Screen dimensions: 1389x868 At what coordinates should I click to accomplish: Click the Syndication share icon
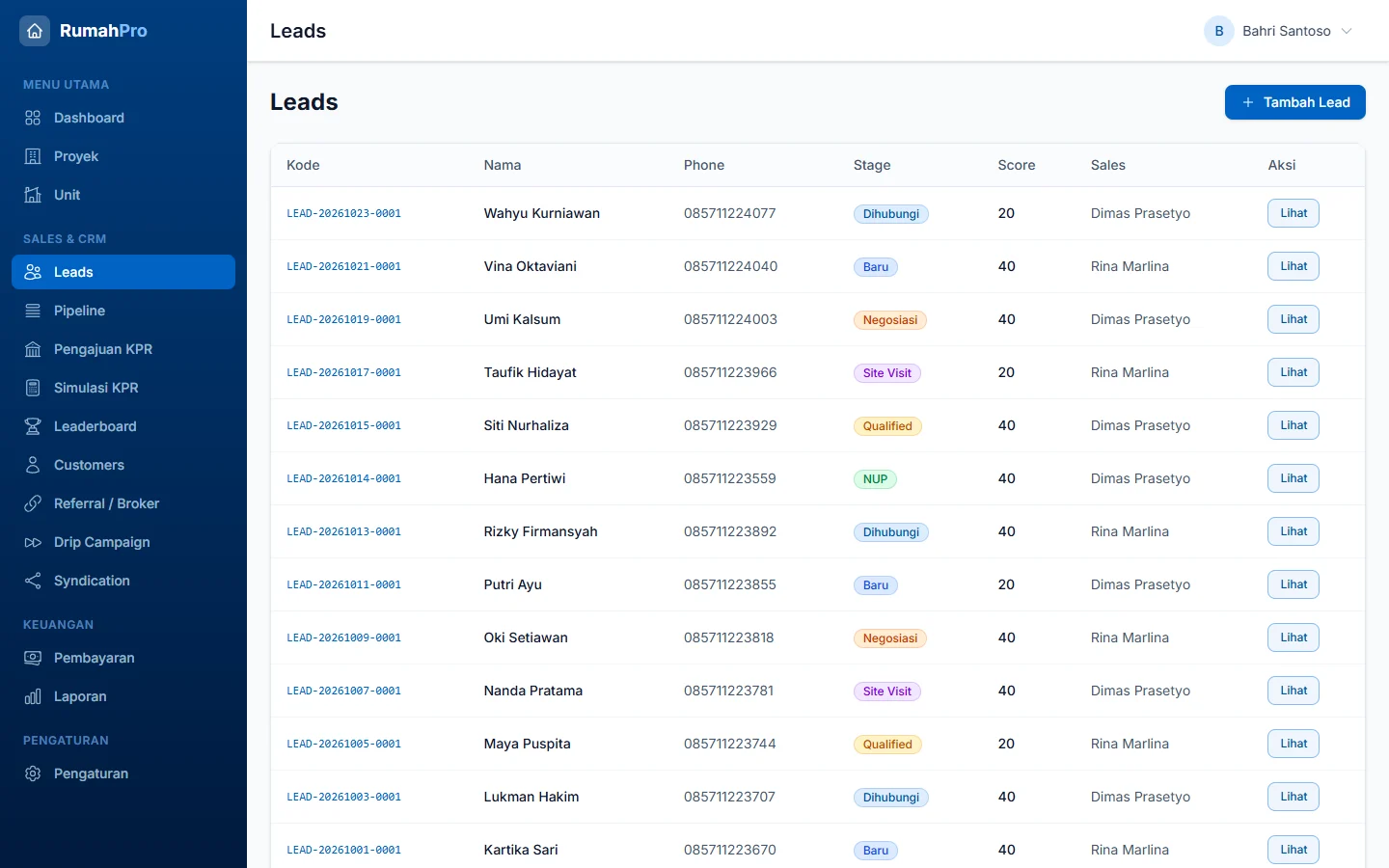click(33, 581)
